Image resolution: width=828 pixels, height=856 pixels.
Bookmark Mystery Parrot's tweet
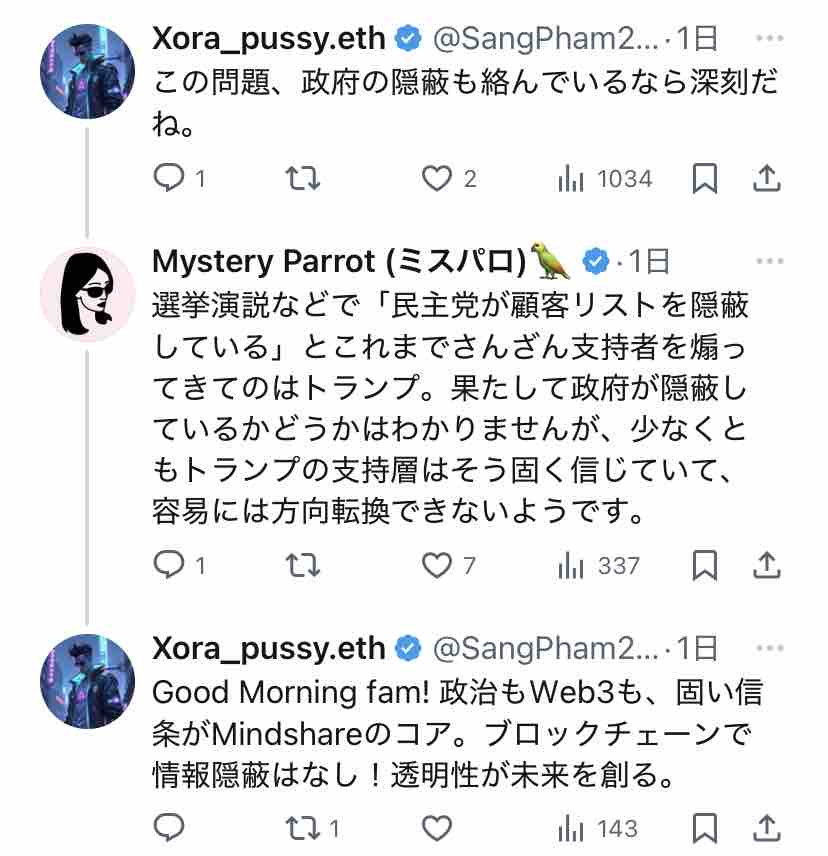[705, 566]
